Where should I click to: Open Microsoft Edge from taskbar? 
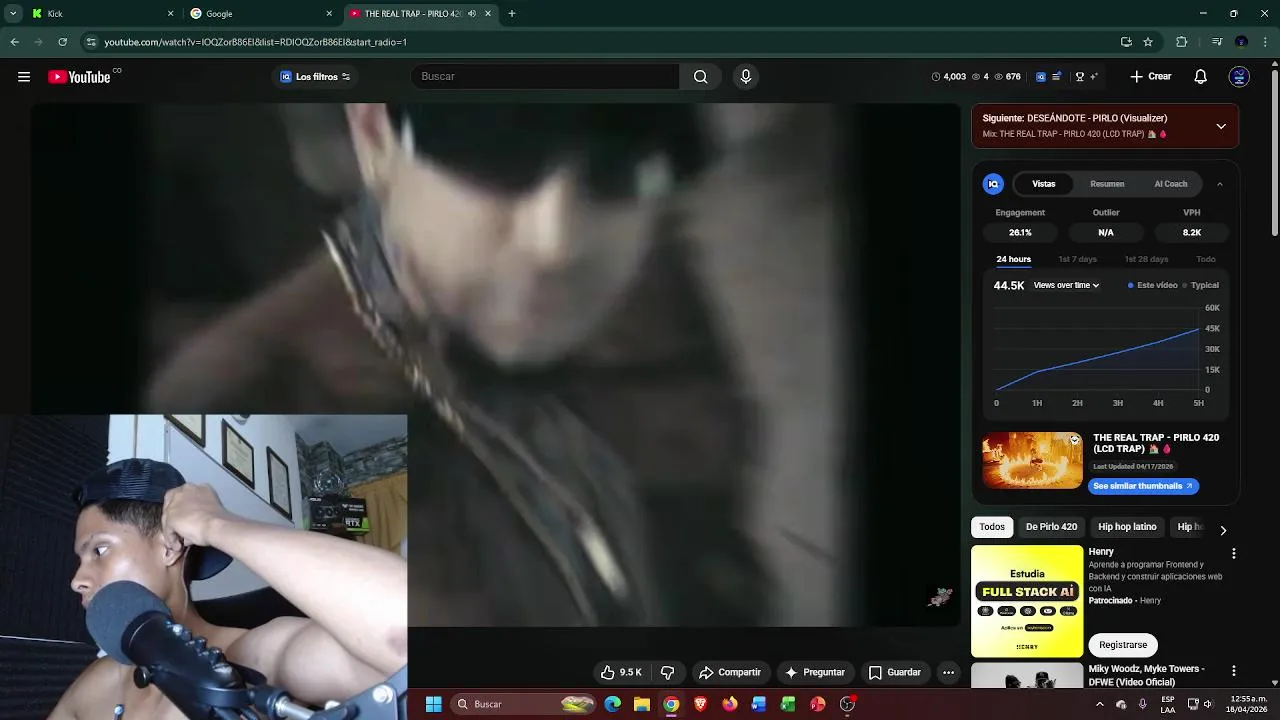[x=613, y=704]
